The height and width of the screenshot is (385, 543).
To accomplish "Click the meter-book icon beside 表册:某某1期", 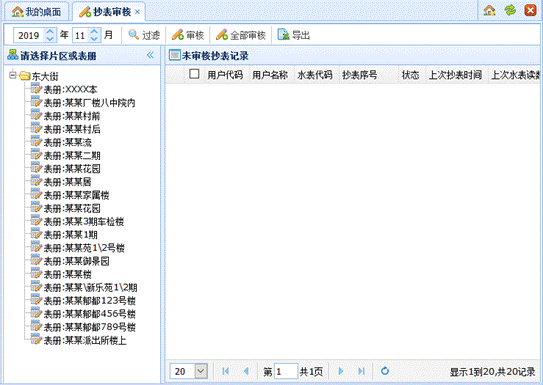I will (x=36, y=234).
